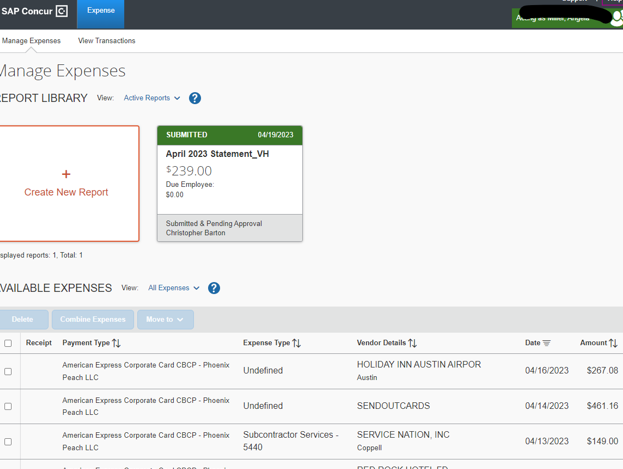Click Undefined type in SENDOUTCARDS row
This screenshot has height=469, width=623.
pos(263,406)
